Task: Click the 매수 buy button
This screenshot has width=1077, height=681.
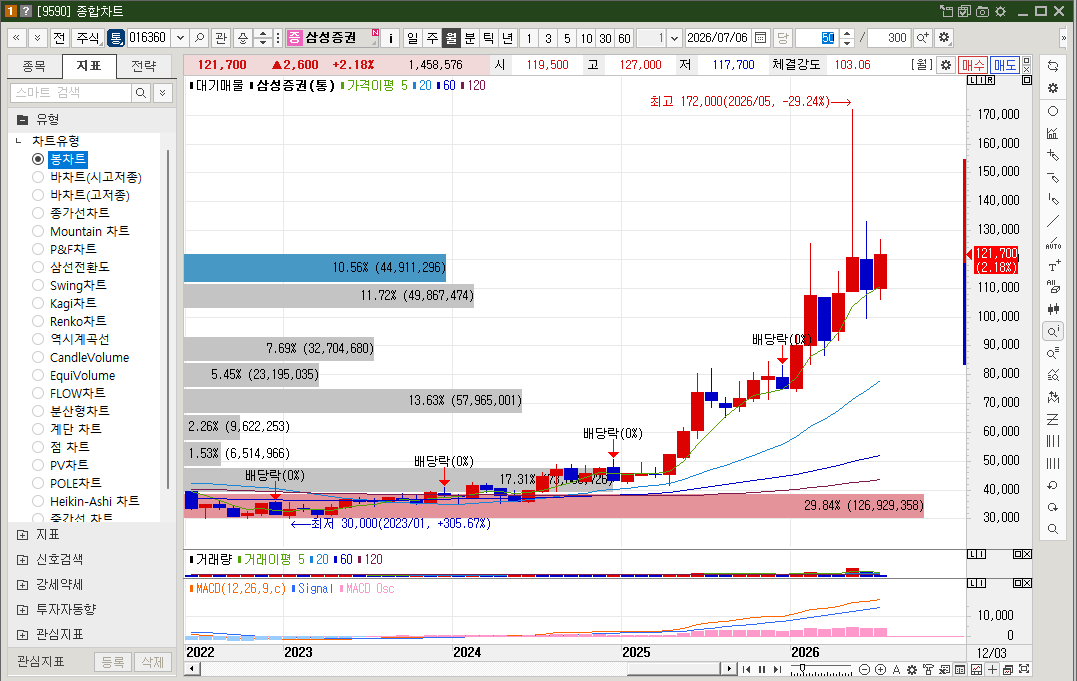Action: [973, 65]
